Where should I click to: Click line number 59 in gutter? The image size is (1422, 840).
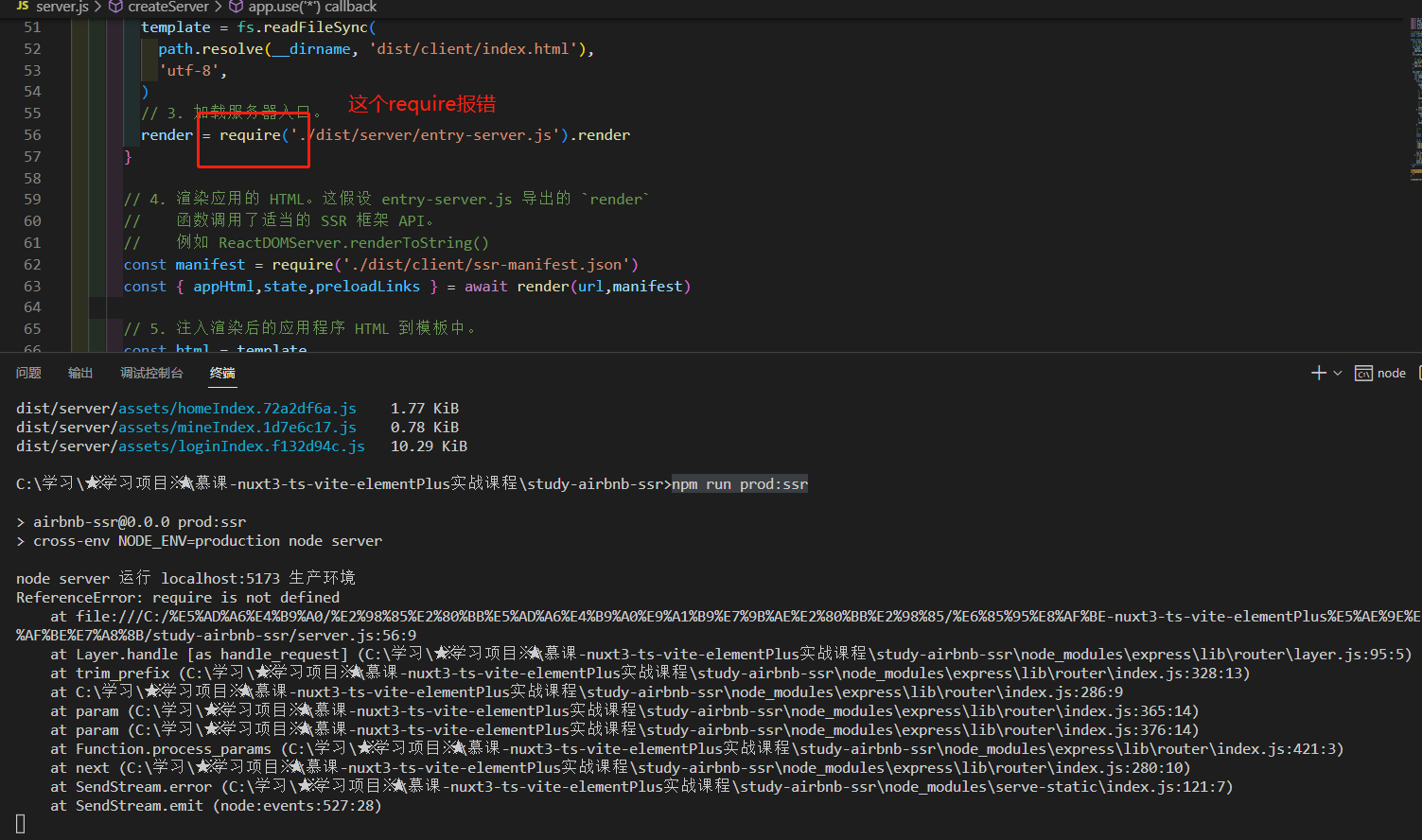[x=32, y=199]
